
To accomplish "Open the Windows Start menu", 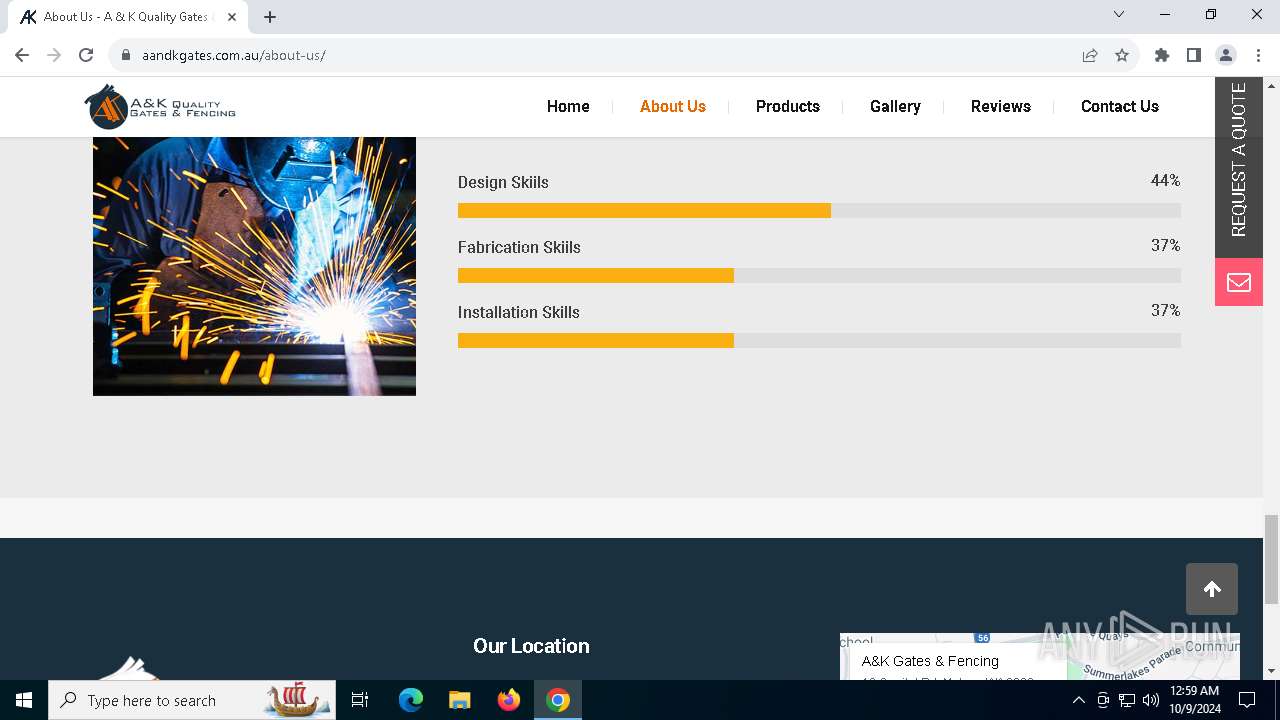I will click(24, 700).
